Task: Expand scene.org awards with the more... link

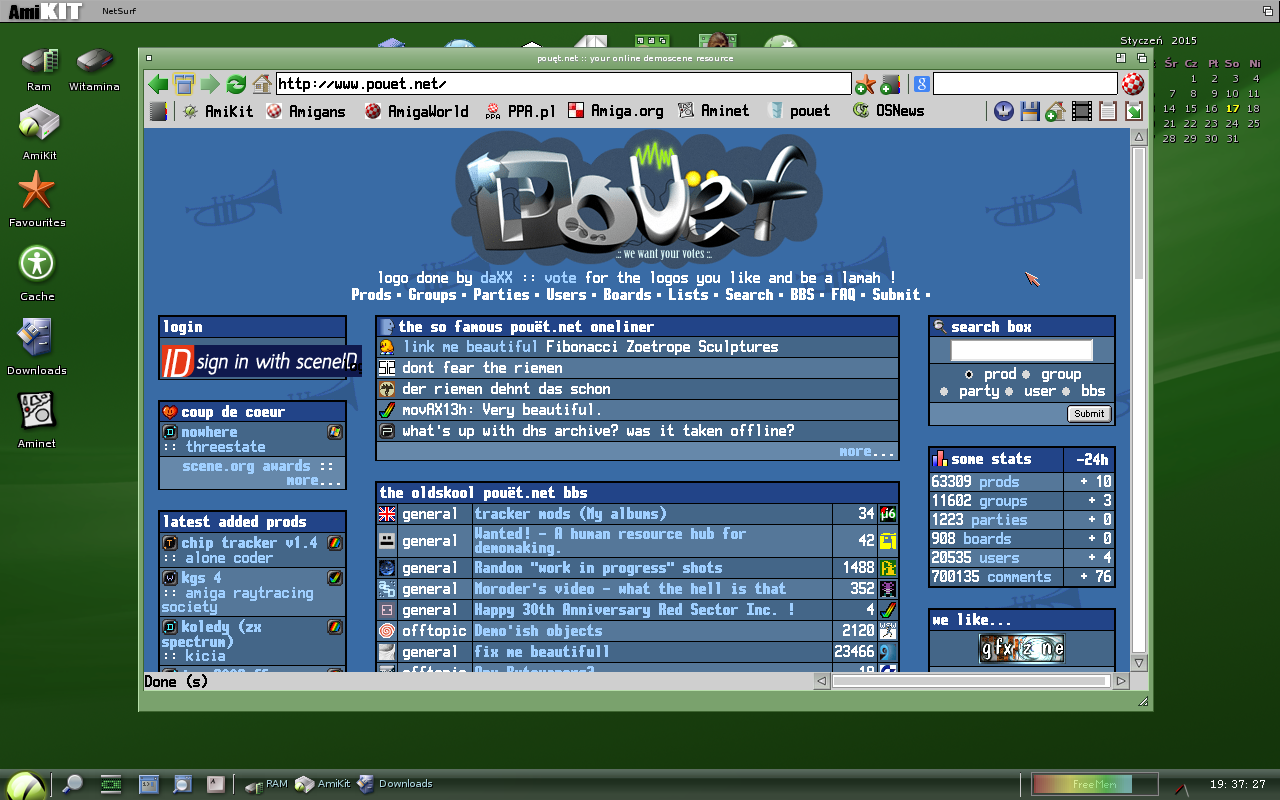Action: (x=315, y=480)
